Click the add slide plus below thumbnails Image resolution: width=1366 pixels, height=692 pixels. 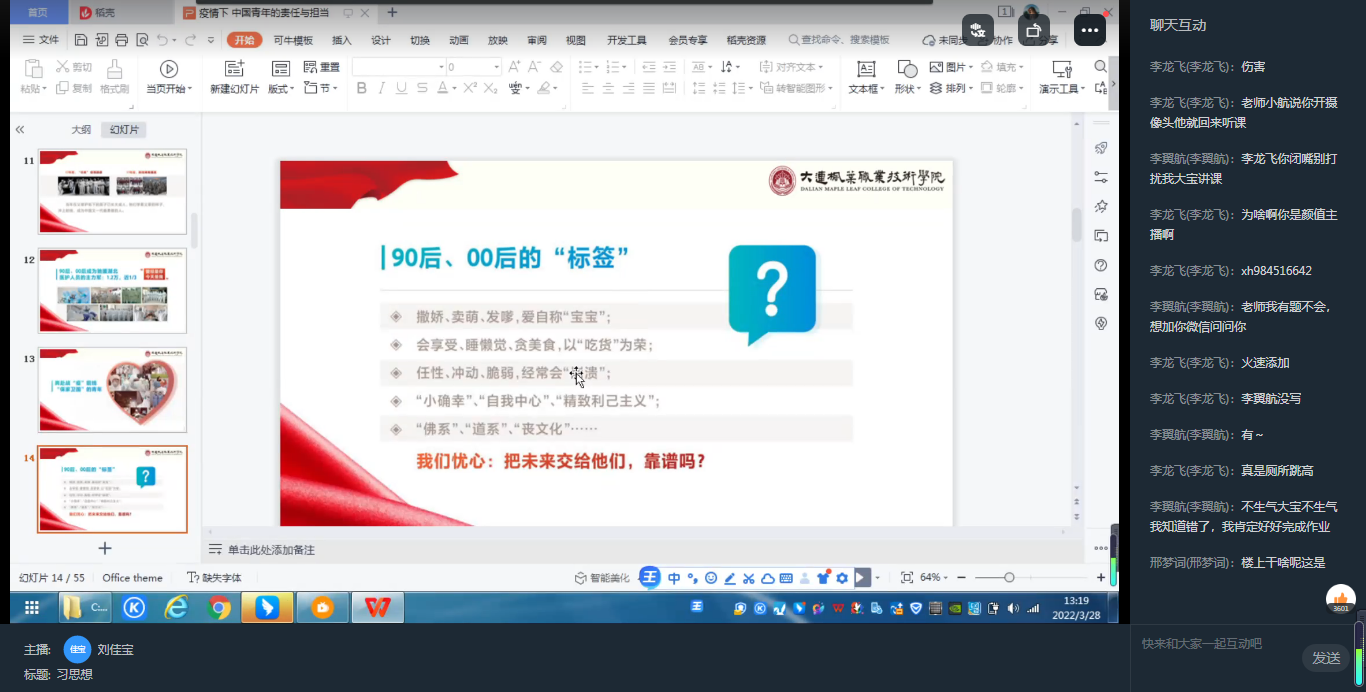pyautogui.click(x=105, y=548)
